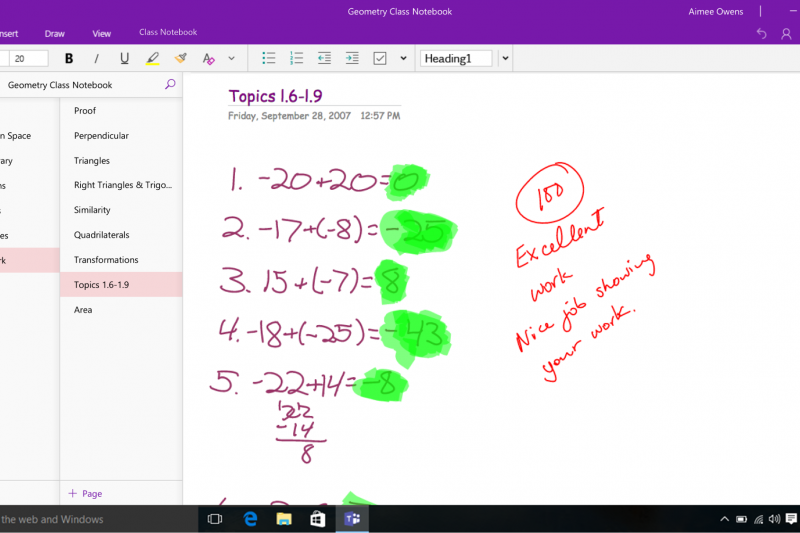Click the Aimee Owens account name
The height and width of the screenshot is (533, 800).
coord(715,11)
